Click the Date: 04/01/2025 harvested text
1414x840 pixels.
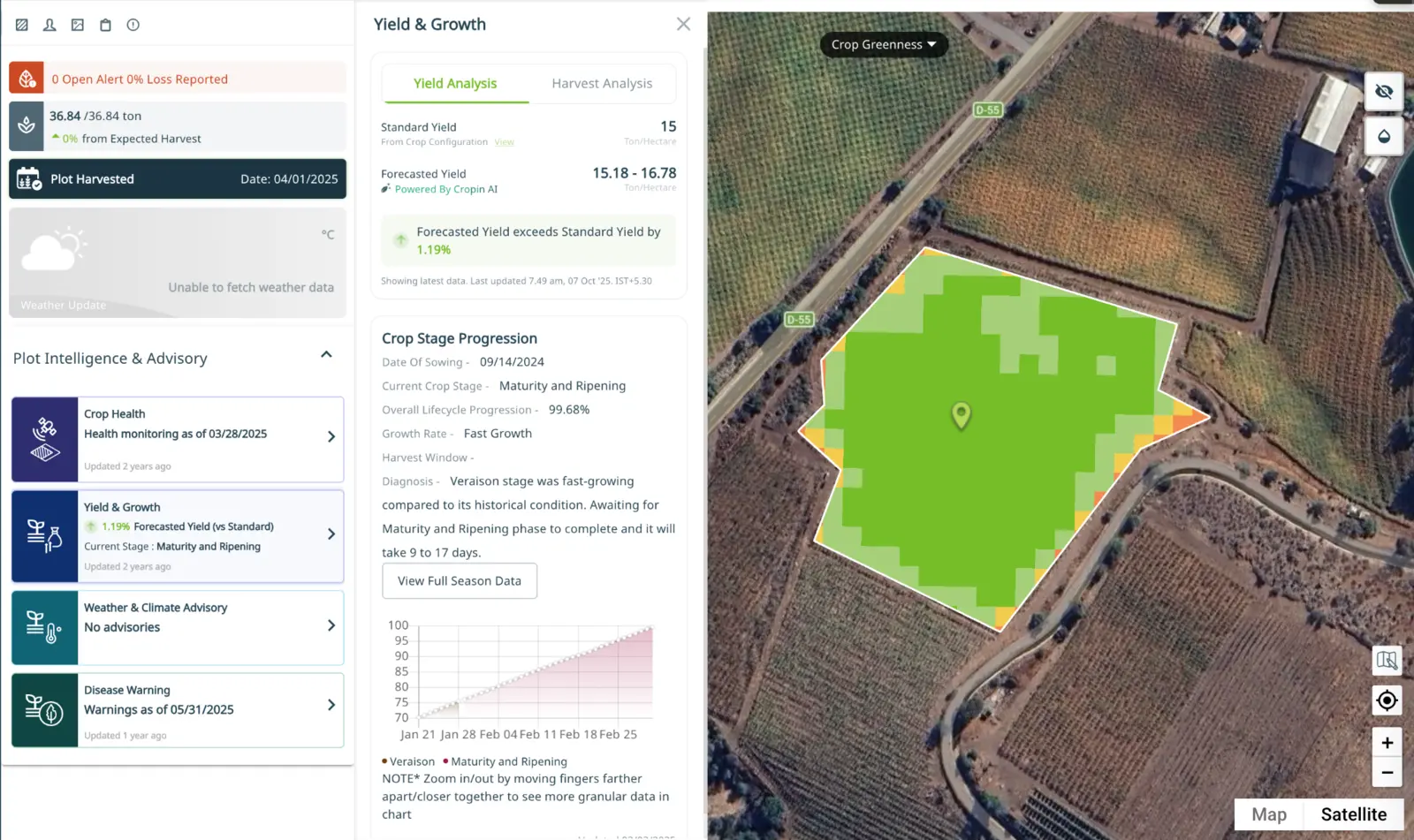click(x=289, y=179)
